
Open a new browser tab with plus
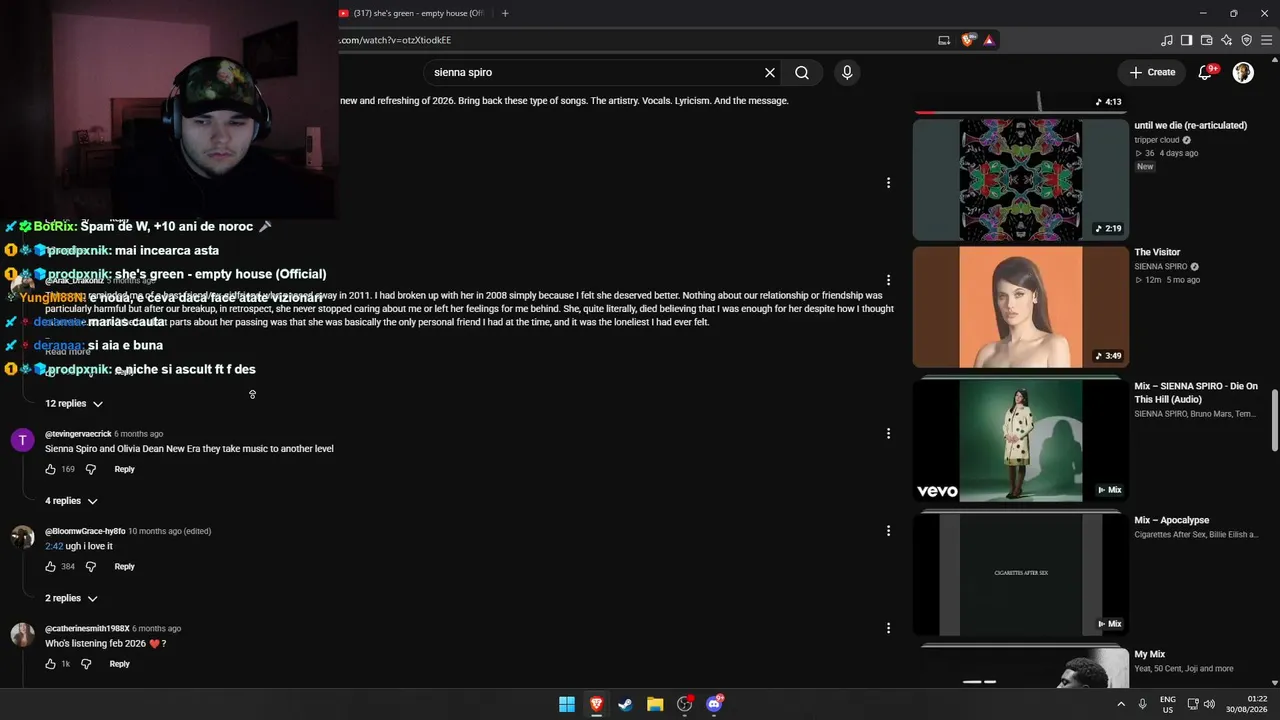505,13
